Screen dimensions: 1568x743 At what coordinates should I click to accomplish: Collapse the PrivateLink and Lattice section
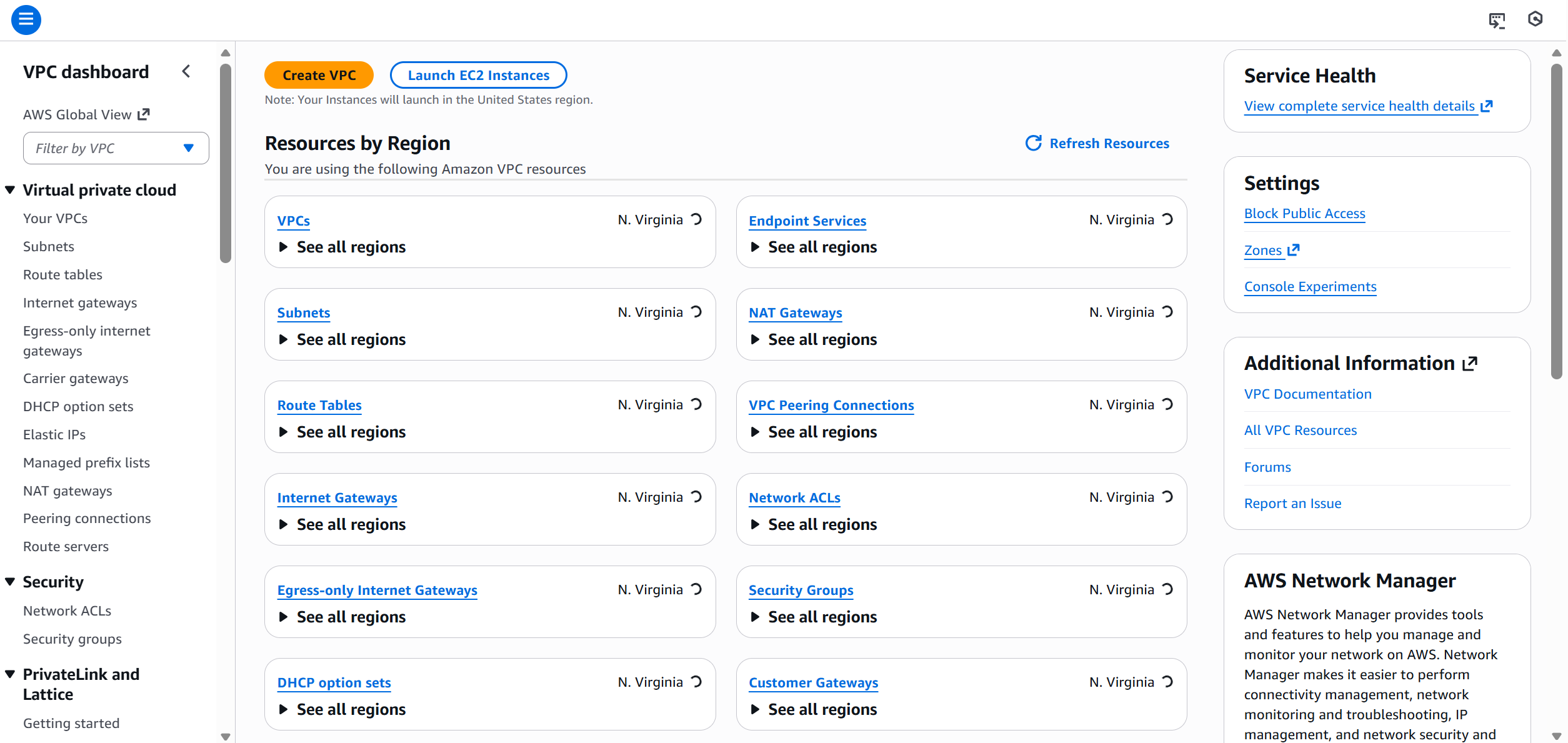click(x=10, y=674)
